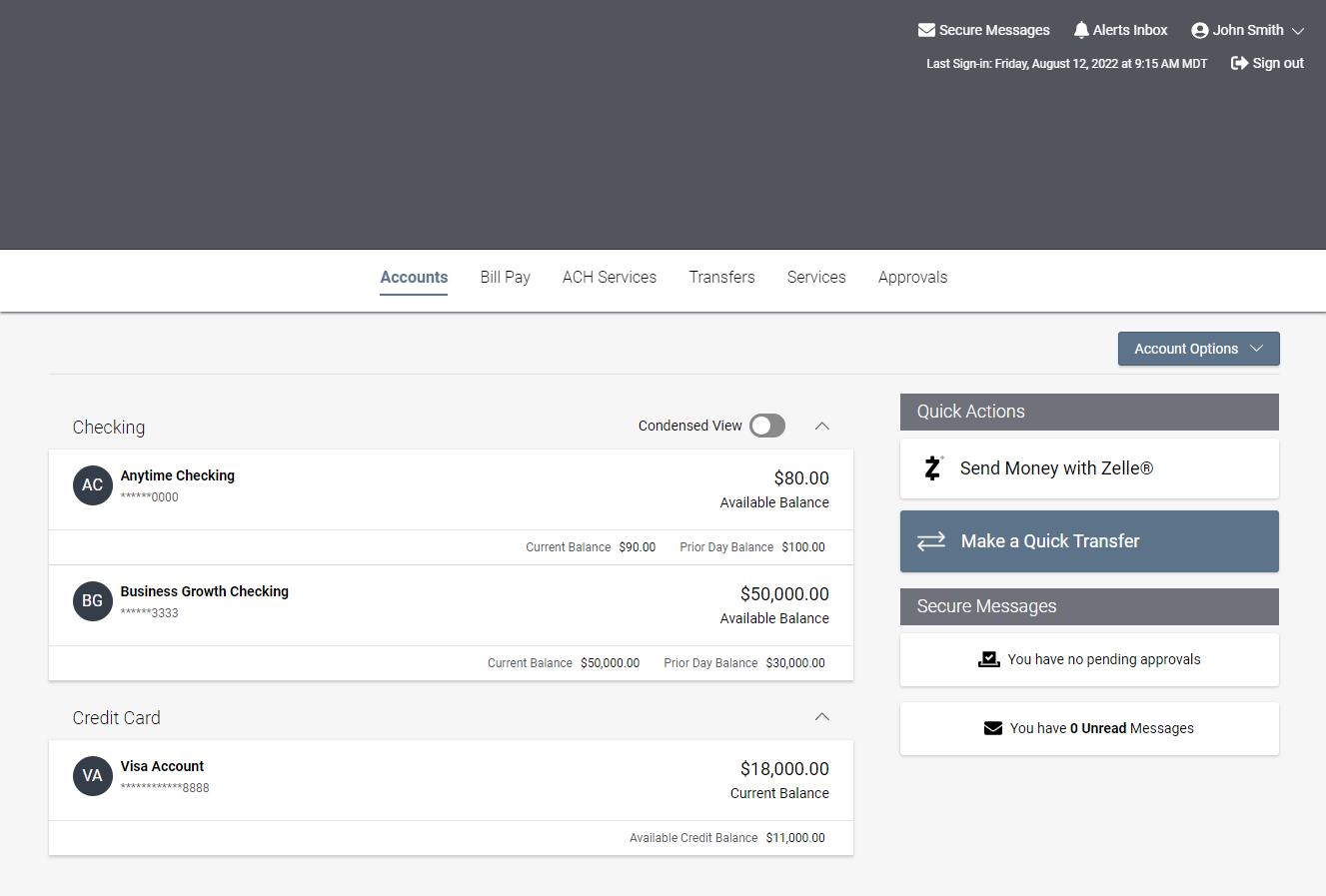This screenshot has width=1326, height=896.
Task: Click the John Smith profile icon
Action: click(x=1200, y=30)
